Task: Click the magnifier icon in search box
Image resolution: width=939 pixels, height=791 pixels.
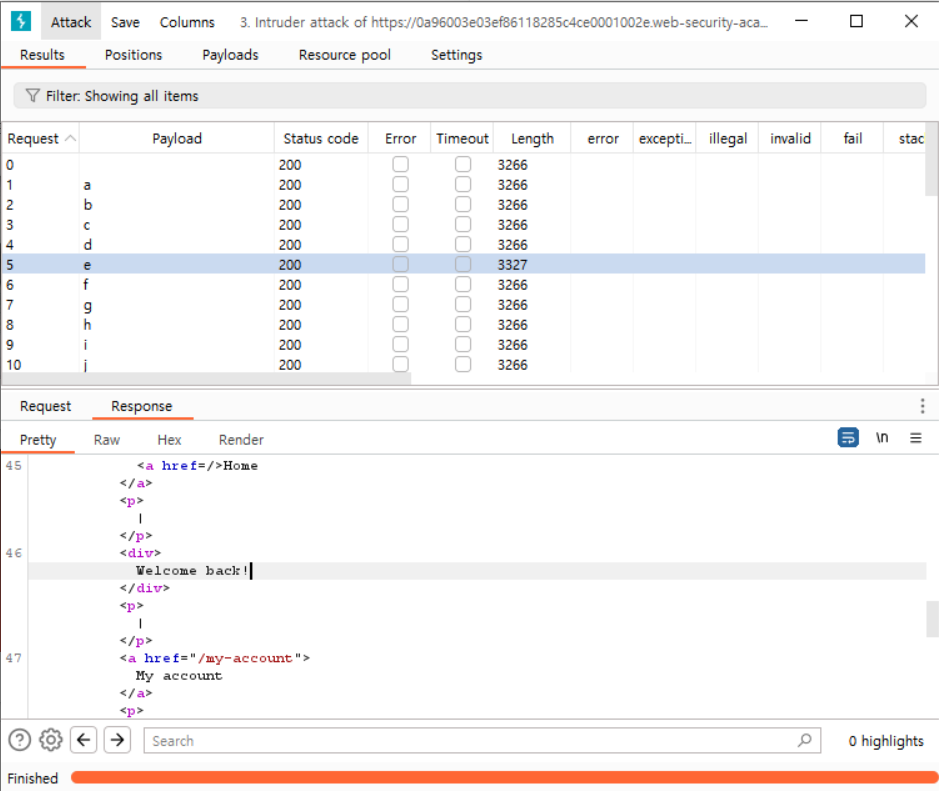Action: 805,740
